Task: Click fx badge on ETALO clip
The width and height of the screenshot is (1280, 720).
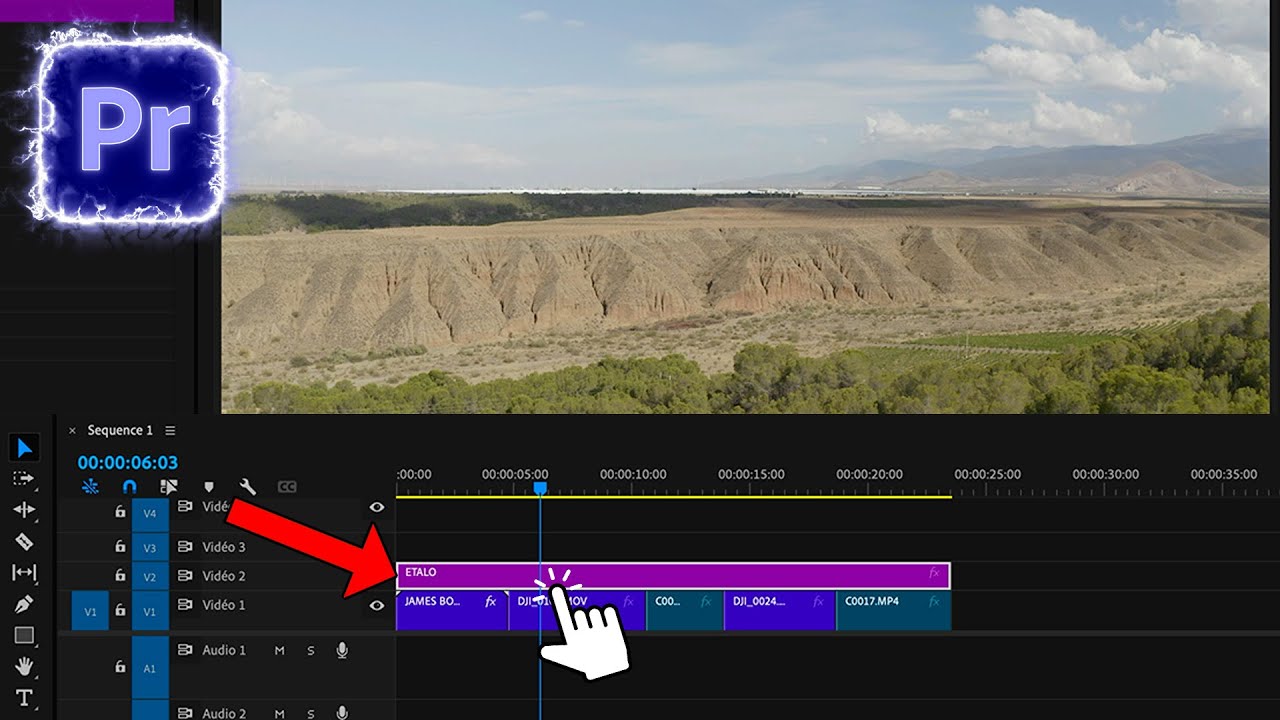Action: click(934, 573)
